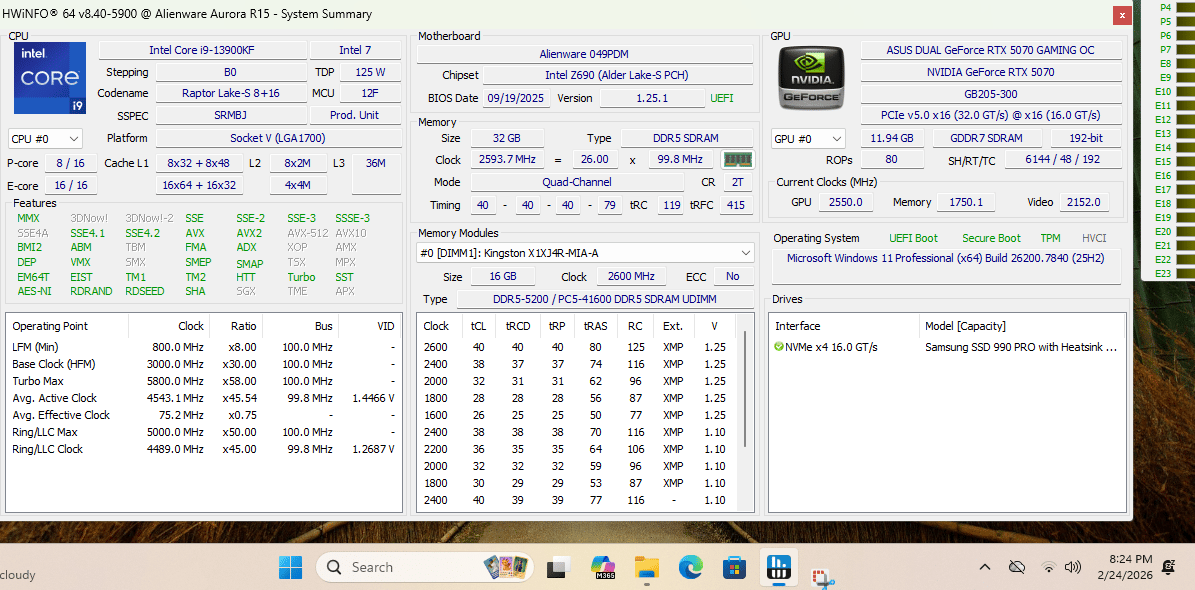Click the AES-NI feature label
1195x590 pixels.
point(34,291)
